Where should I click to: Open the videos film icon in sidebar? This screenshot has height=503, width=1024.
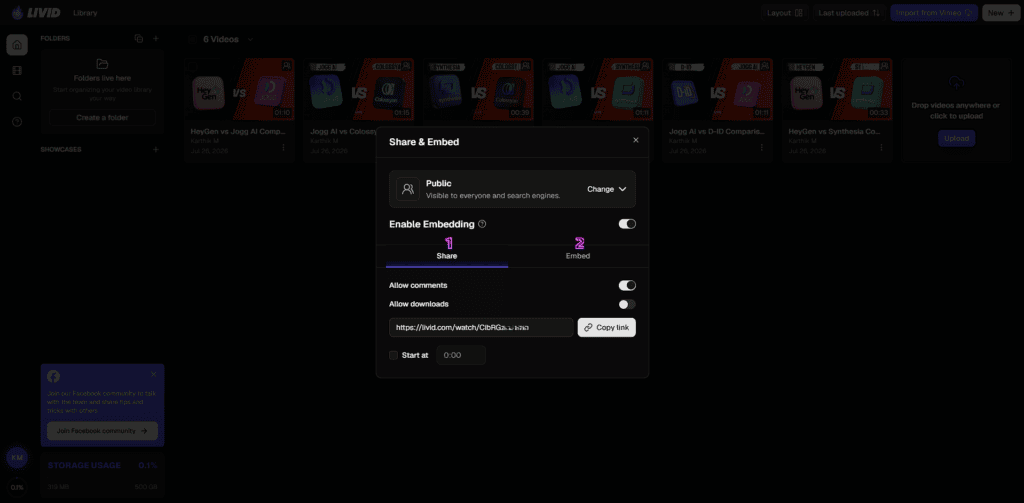[x=17, y=71]
